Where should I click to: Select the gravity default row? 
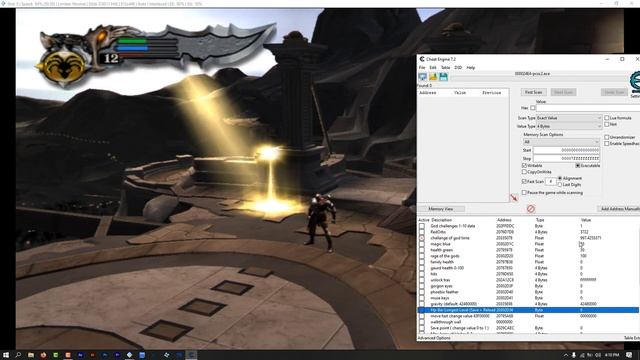click(x=529, y=304)
